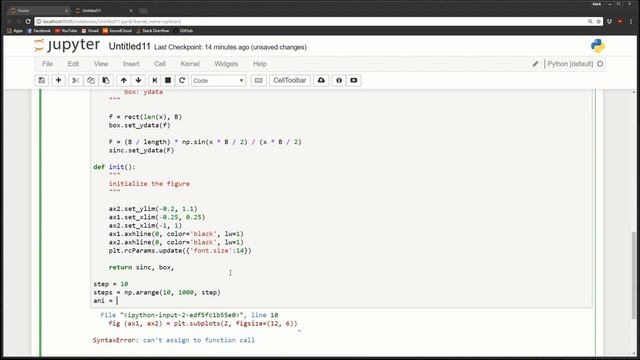
Task: Select the Untitled11 browser tab
Action: (x=102, y=10)
